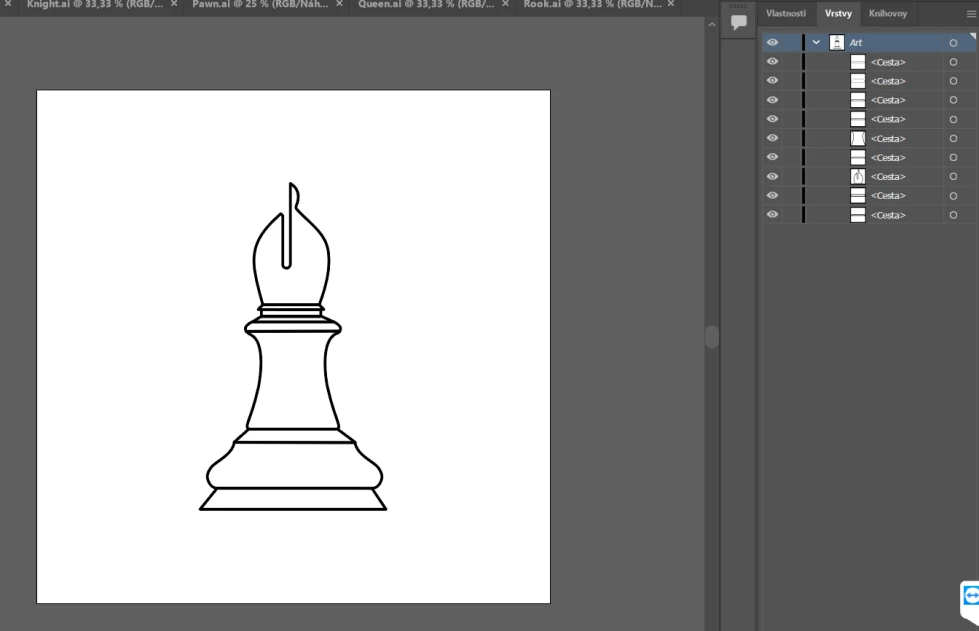Click the trapezoid base of the bishop
This screenshot has width=979, height=631.
tap(293, 499)
